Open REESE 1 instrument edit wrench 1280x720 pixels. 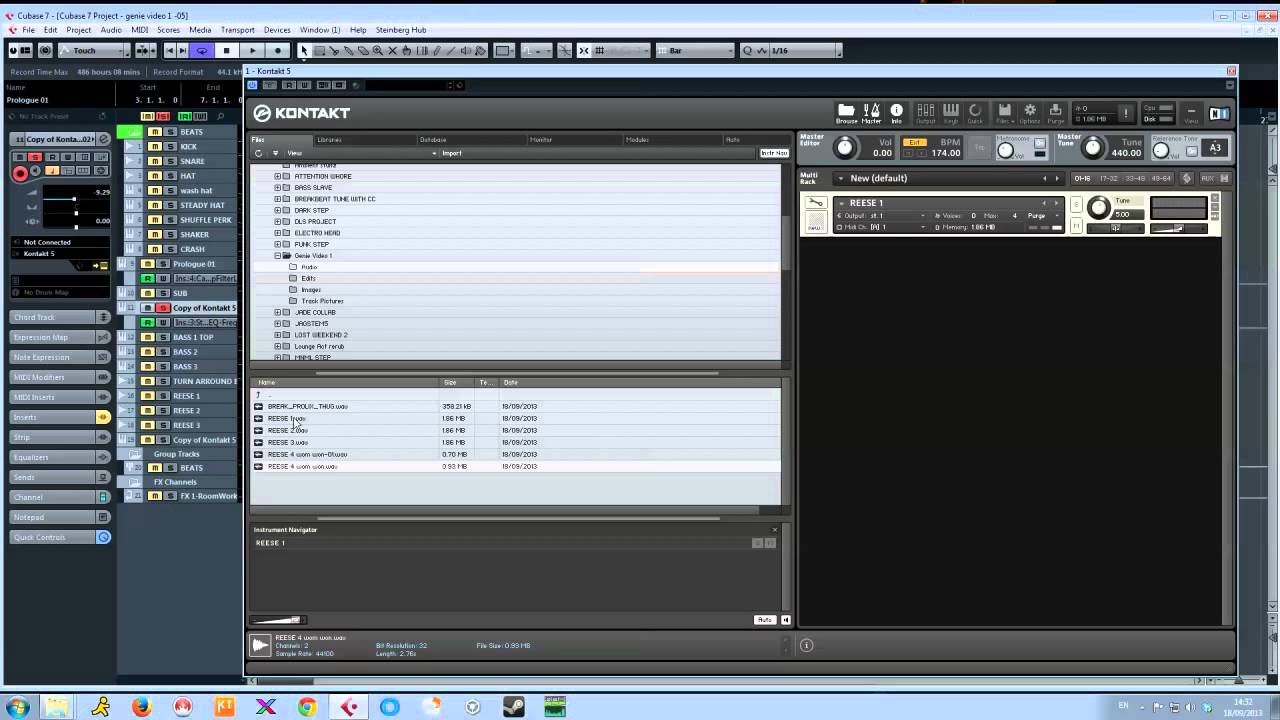tap(816, 203)
